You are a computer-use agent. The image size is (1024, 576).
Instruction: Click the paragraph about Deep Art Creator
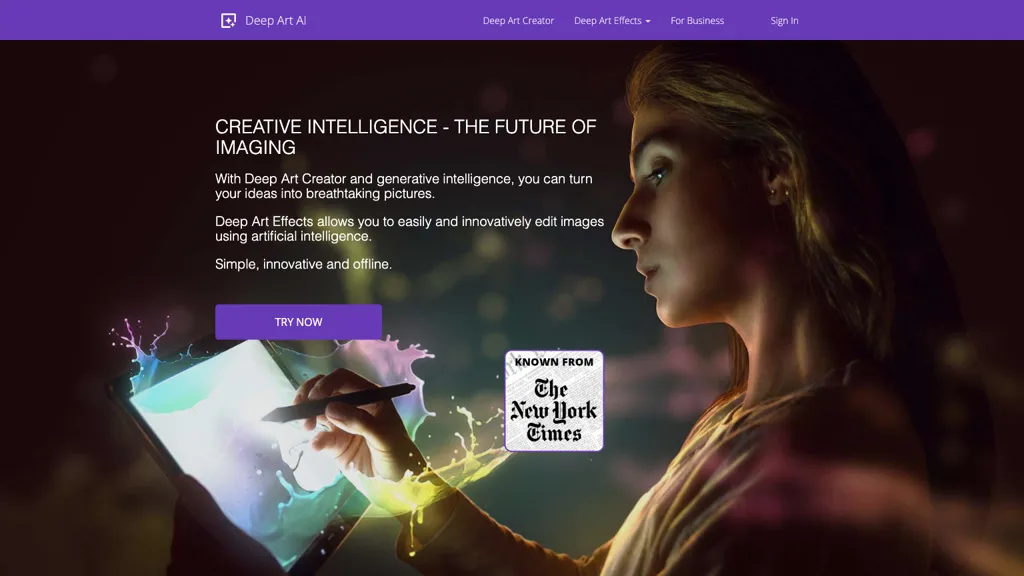coord(404,186)
